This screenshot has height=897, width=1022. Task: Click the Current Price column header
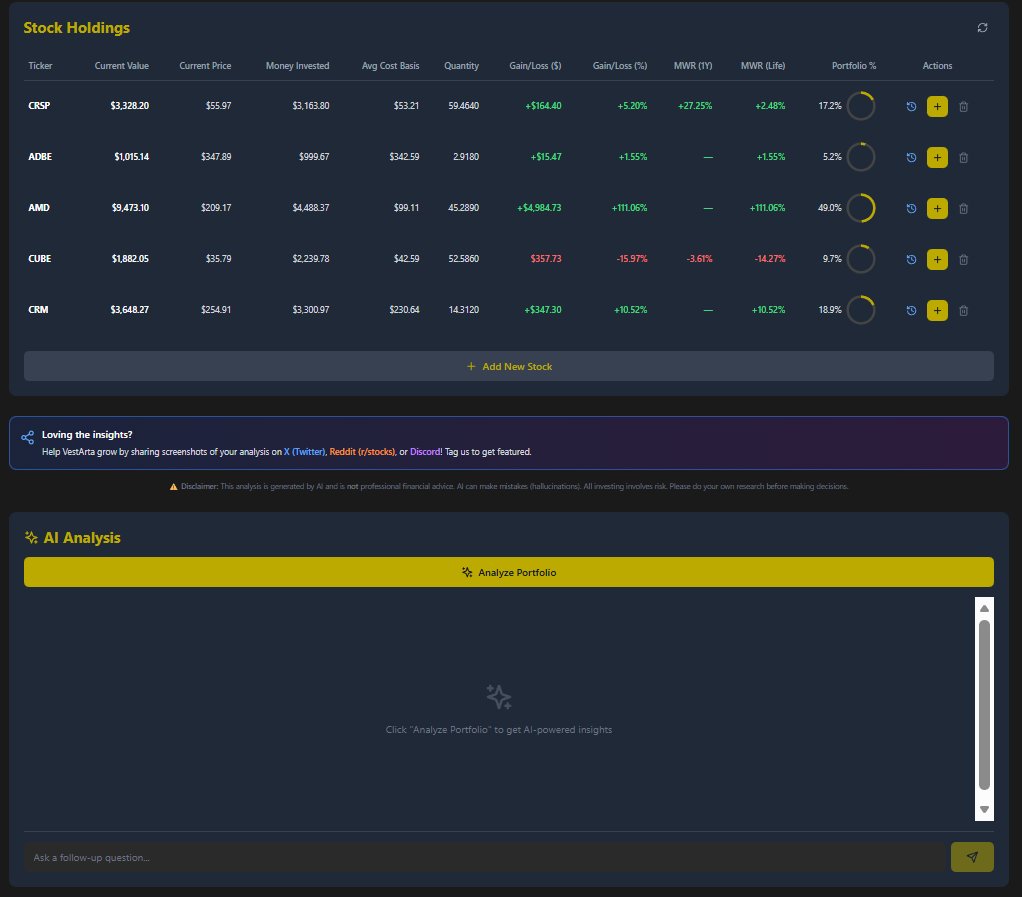coord(205,66)
